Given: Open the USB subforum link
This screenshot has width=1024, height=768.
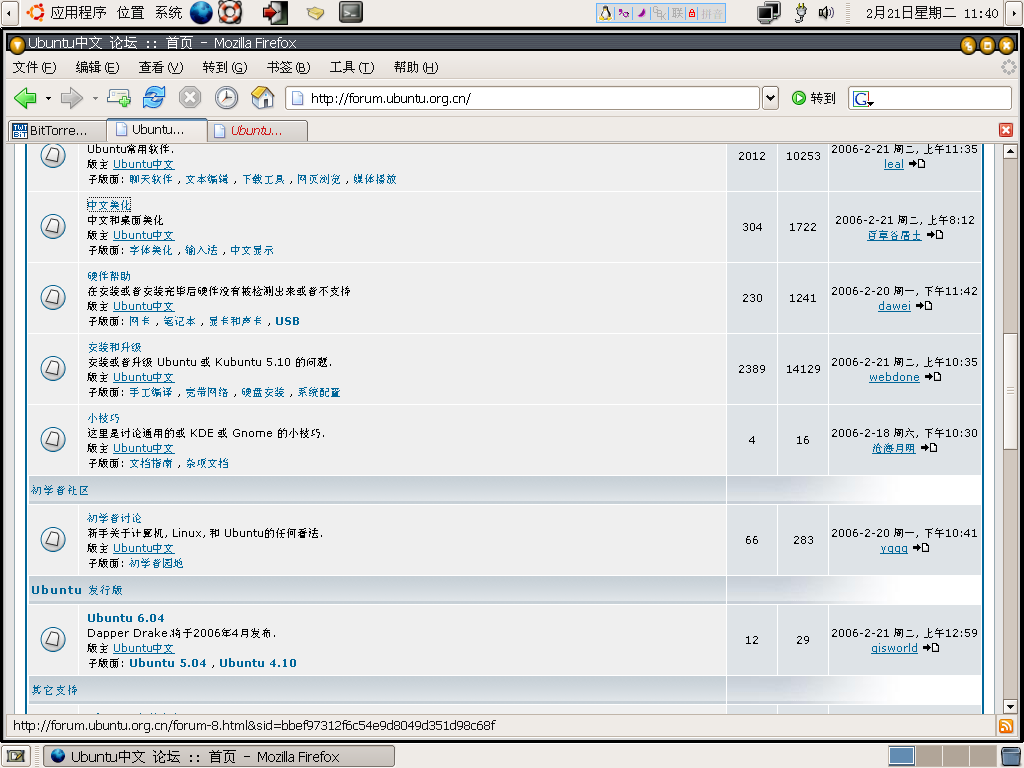Looking at the screenshot, I should tap(287, 321).
